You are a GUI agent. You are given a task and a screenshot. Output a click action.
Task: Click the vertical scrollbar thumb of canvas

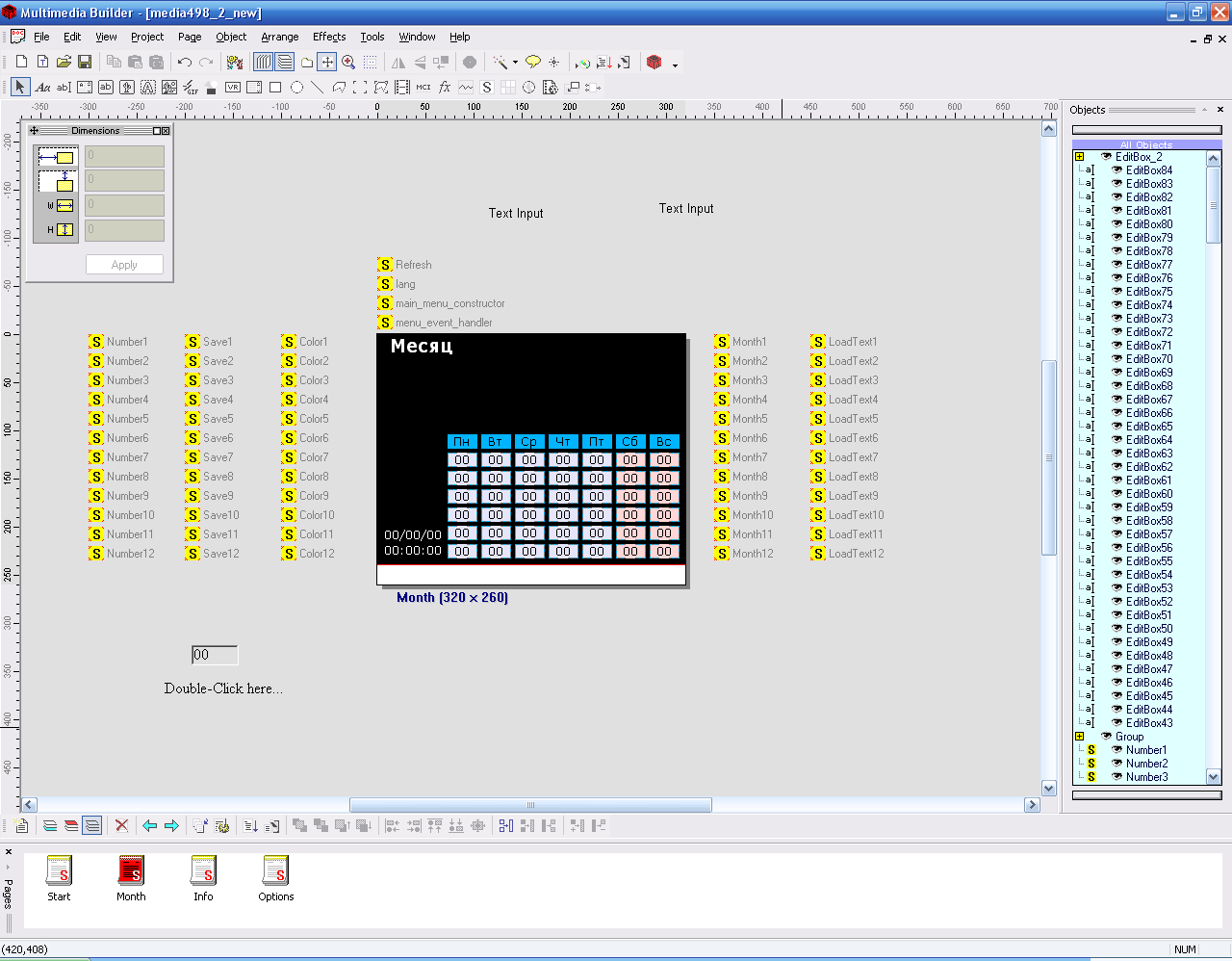pyautogui.click(x=1049, y=457)
